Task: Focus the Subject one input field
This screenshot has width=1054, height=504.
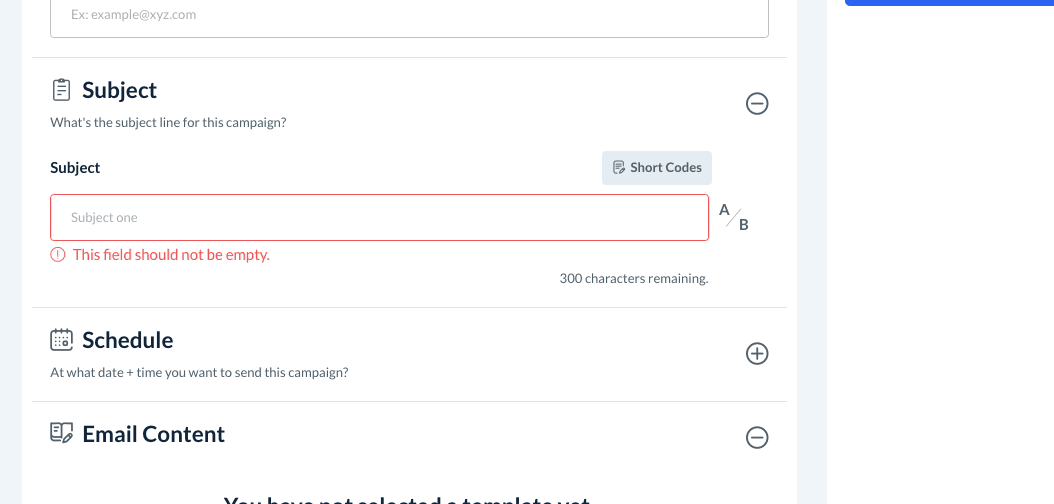Action: (379, 217)
